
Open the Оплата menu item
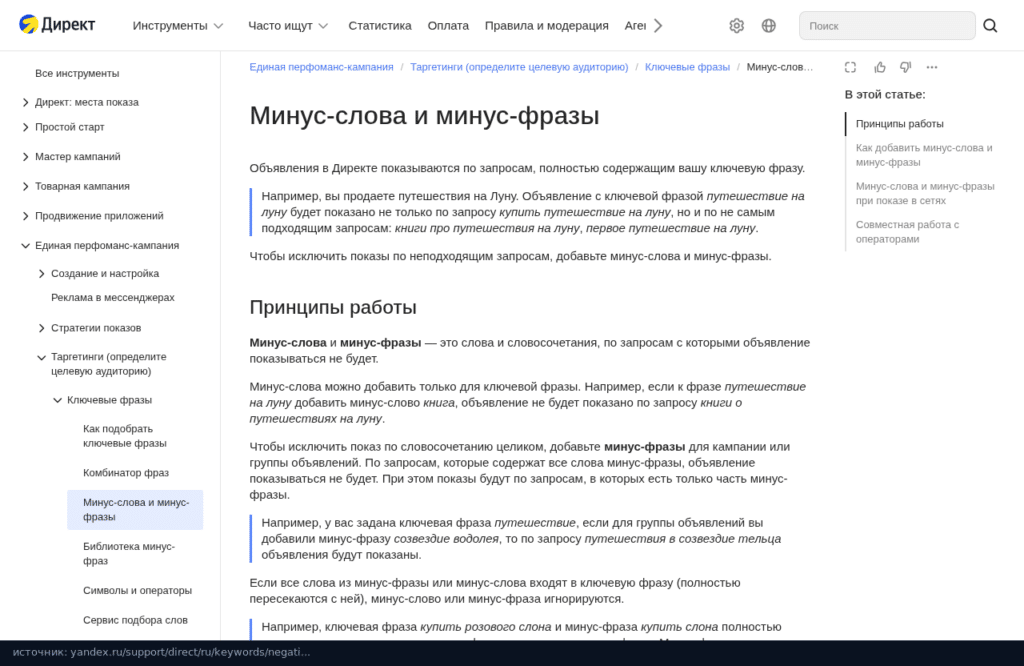448,25
